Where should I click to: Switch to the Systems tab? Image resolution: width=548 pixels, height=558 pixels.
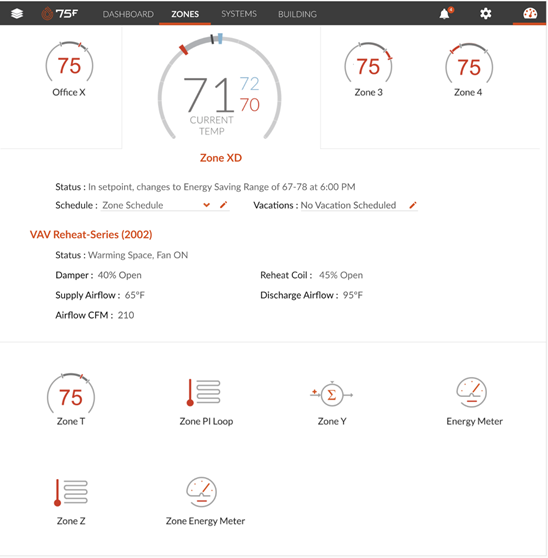point(239,14)
